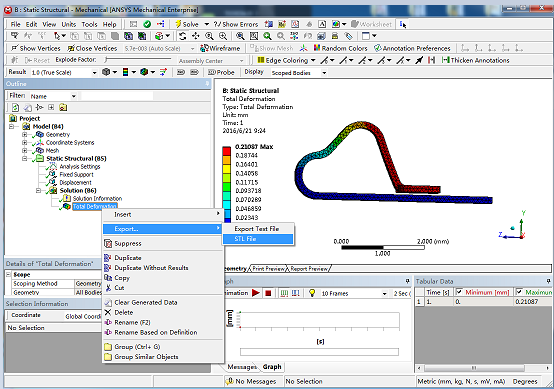Collapse the Solution (B6) node
The image size is (554, 389).
[38, 191]
